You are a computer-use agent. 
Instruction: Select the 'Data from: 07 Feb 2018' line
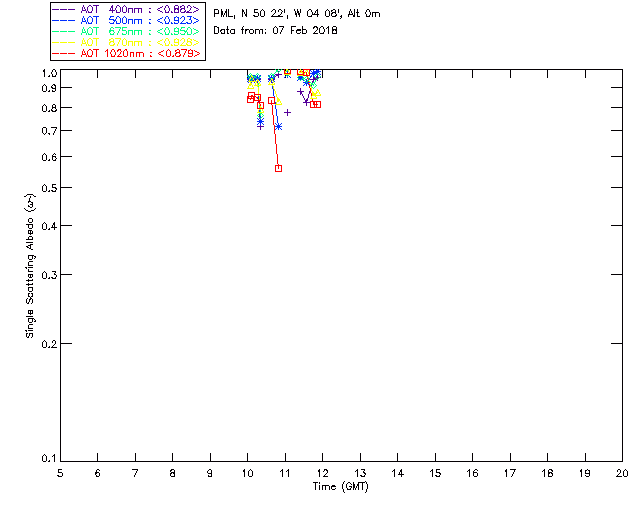tap(275, 31)
